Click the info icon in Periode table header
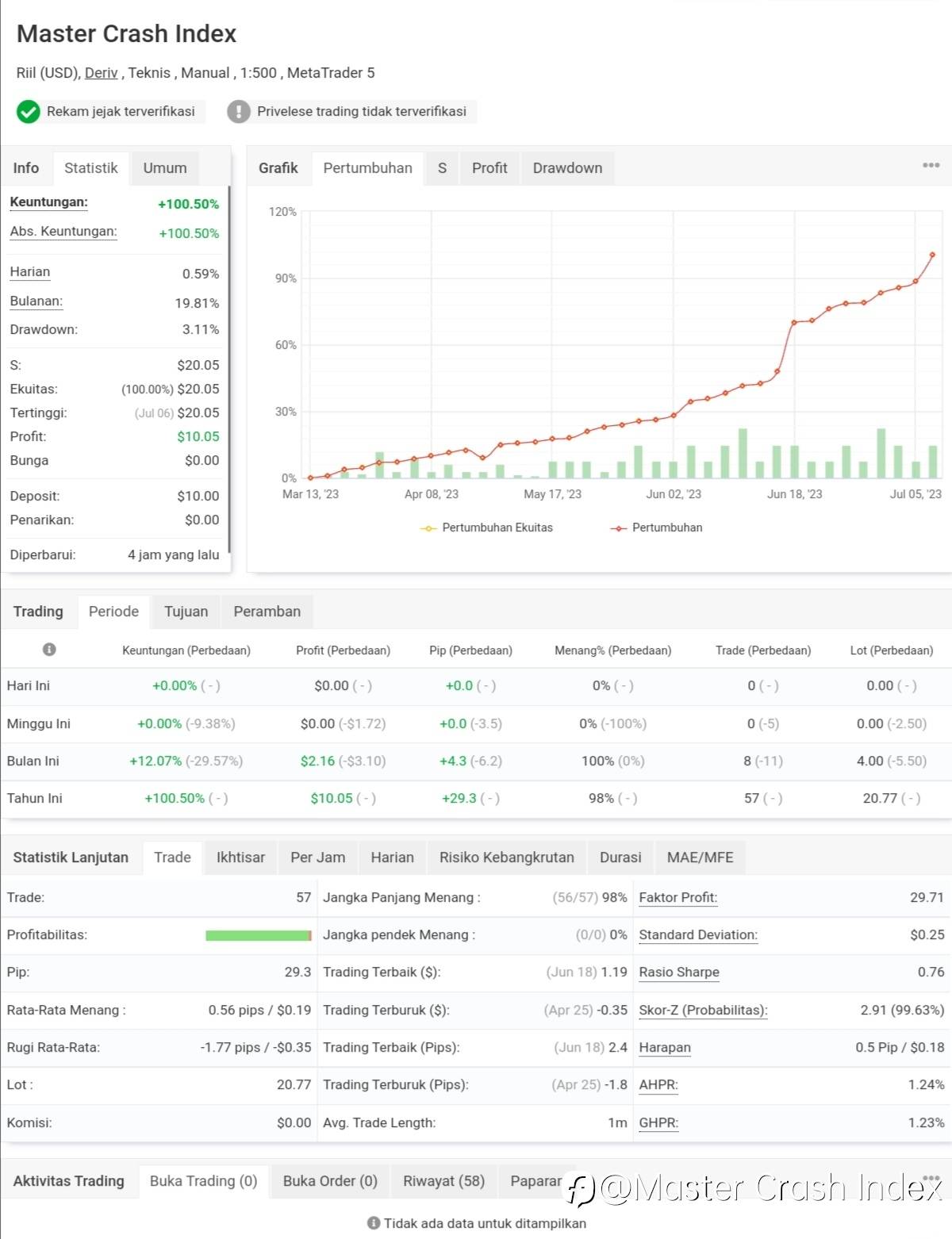This screenshot has width=952, height=1239. pos(49,650)
